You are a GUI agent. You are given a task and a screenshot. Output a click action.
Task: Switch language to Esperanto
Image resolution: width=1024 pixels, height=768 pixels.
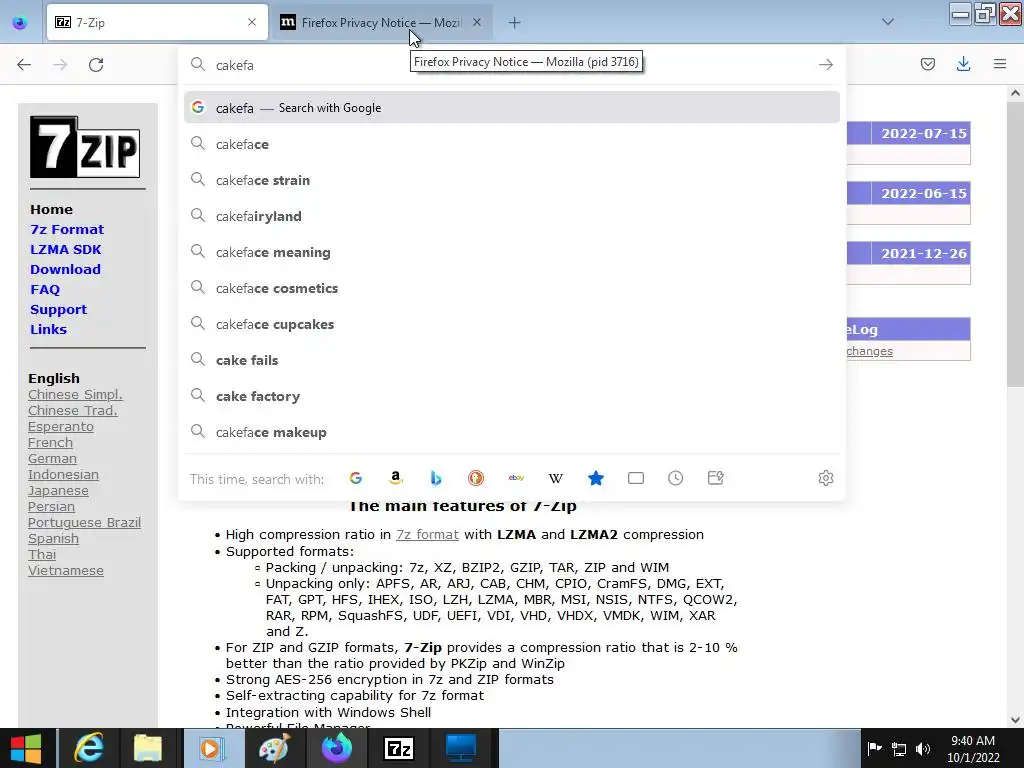pyautogui.click(x=61, y=426)
